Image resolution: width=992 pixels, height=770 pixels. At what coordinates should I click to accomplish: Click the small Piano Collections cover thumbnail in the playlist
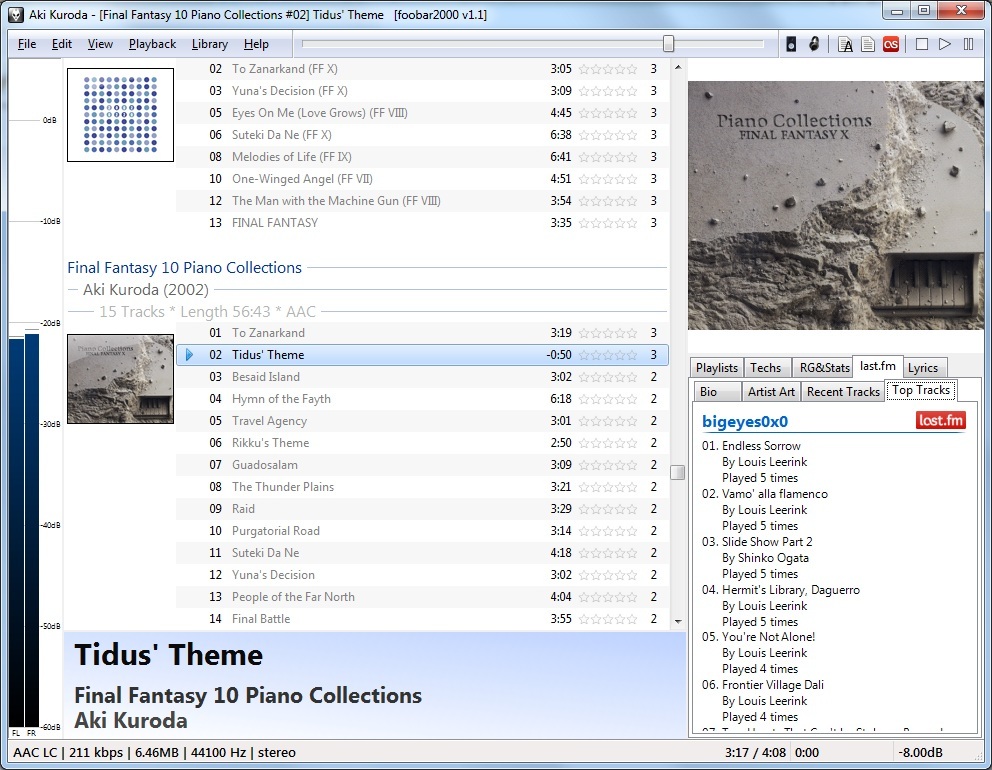click(x=120, y=379)
